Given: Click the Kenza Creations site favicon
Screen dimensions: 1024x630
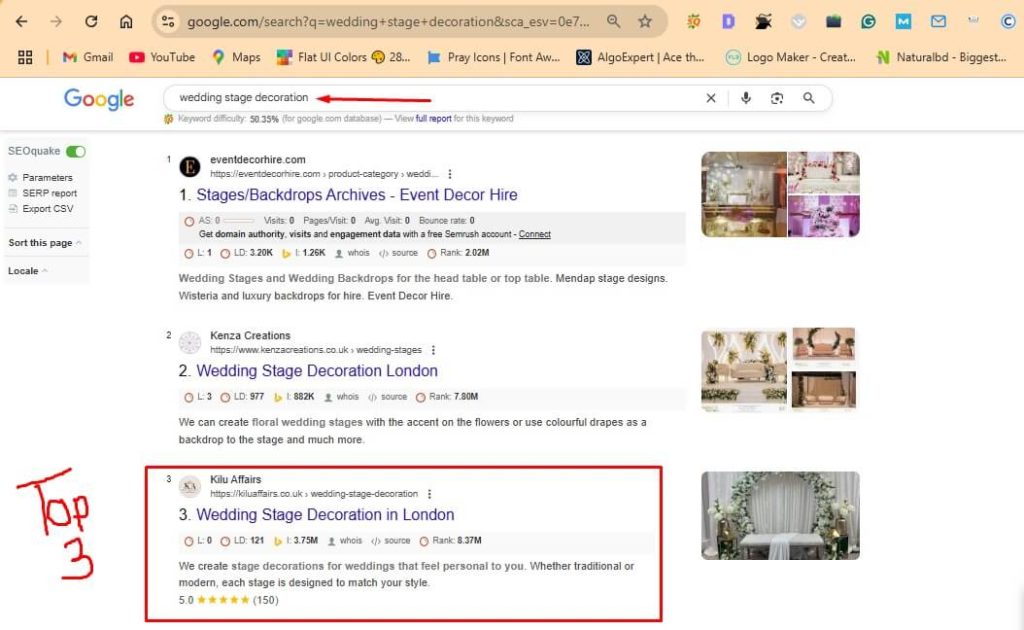Looking at the screenshot, I should 190,343.
